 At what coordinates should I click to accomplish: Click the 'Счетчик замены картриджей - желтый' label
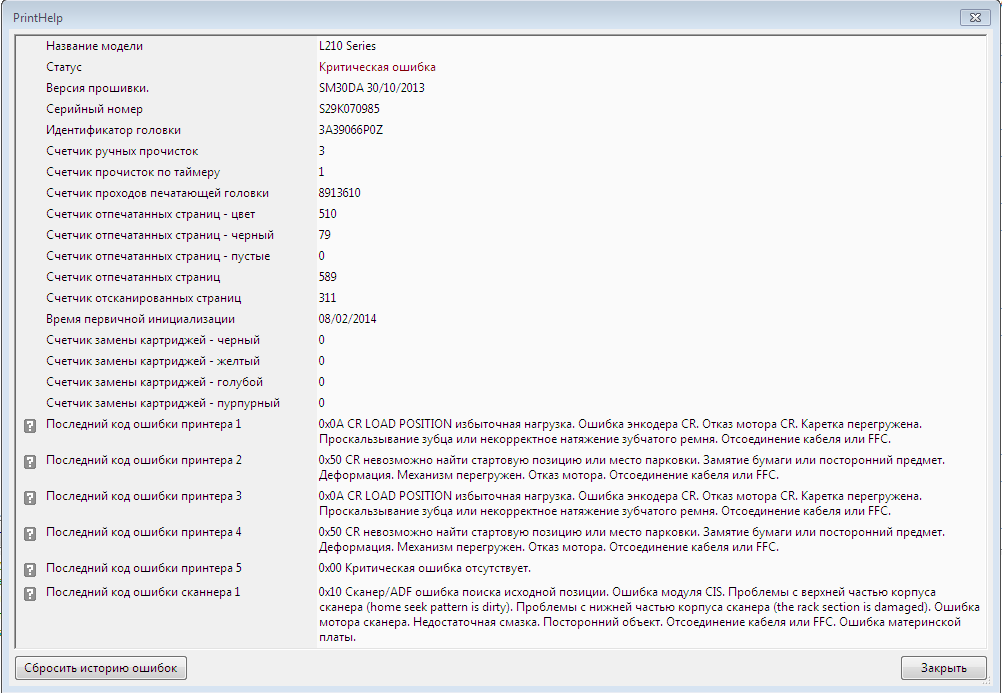[x=153, y=361]
